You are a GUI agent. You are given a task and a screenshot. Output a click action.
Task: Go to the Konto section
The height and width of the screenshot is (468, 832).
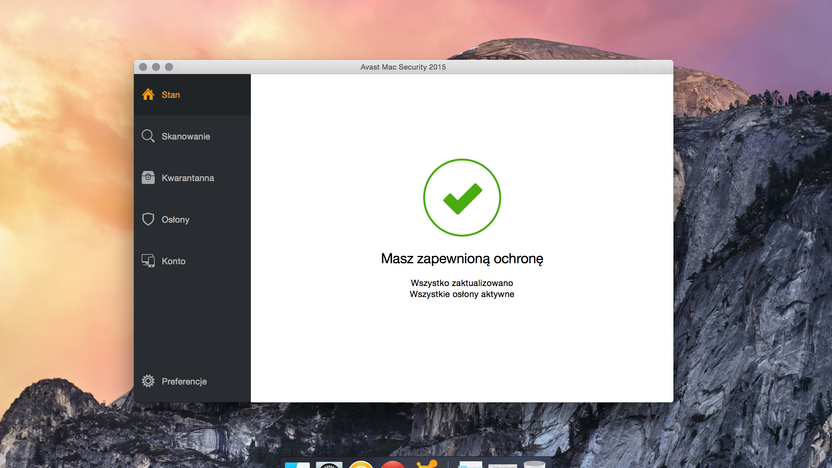(192, 261)
